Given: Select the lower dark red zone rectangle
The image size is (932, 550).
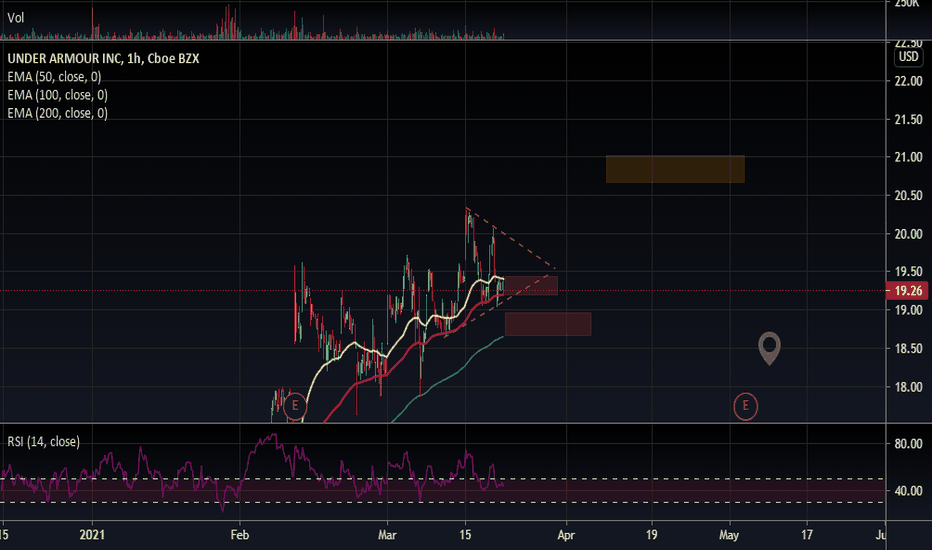Looking at the screenshot, I should [548, 324].
